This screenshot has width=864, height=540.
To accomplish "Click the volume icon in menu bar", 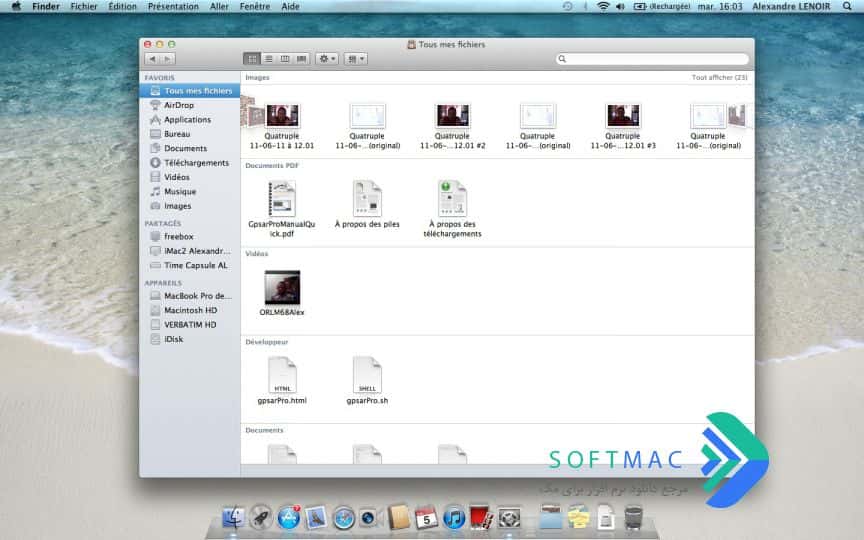I will [620, 7].
